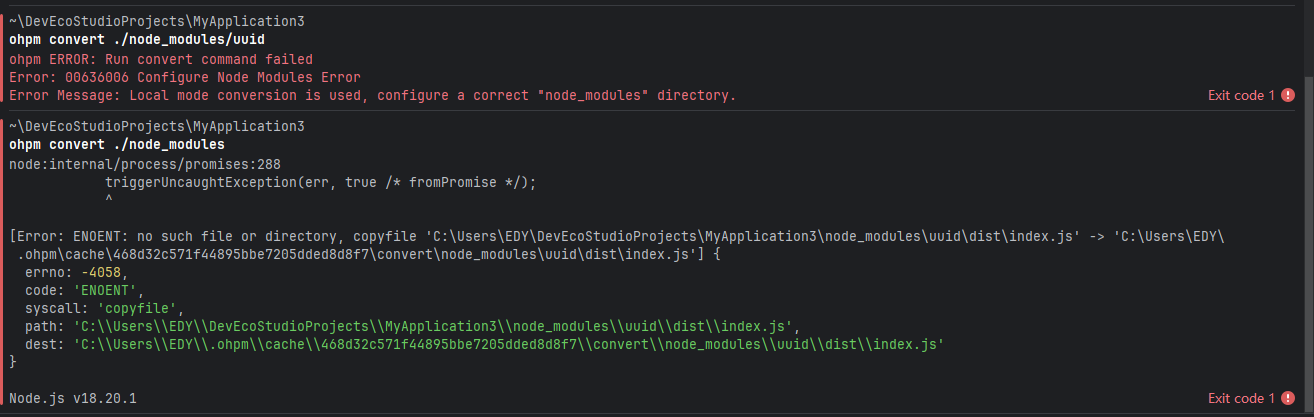Click the bottom "Exit code 1" label
1314x417 pixels.
[1241, 398]
